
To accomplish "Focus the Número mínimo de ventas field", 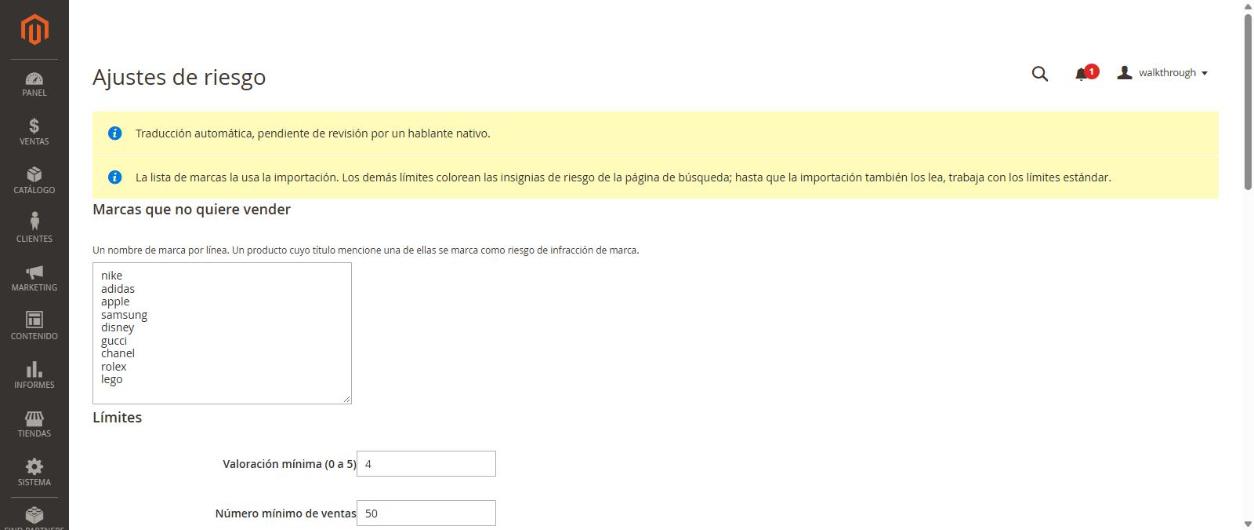I will (x=426, y=513).
